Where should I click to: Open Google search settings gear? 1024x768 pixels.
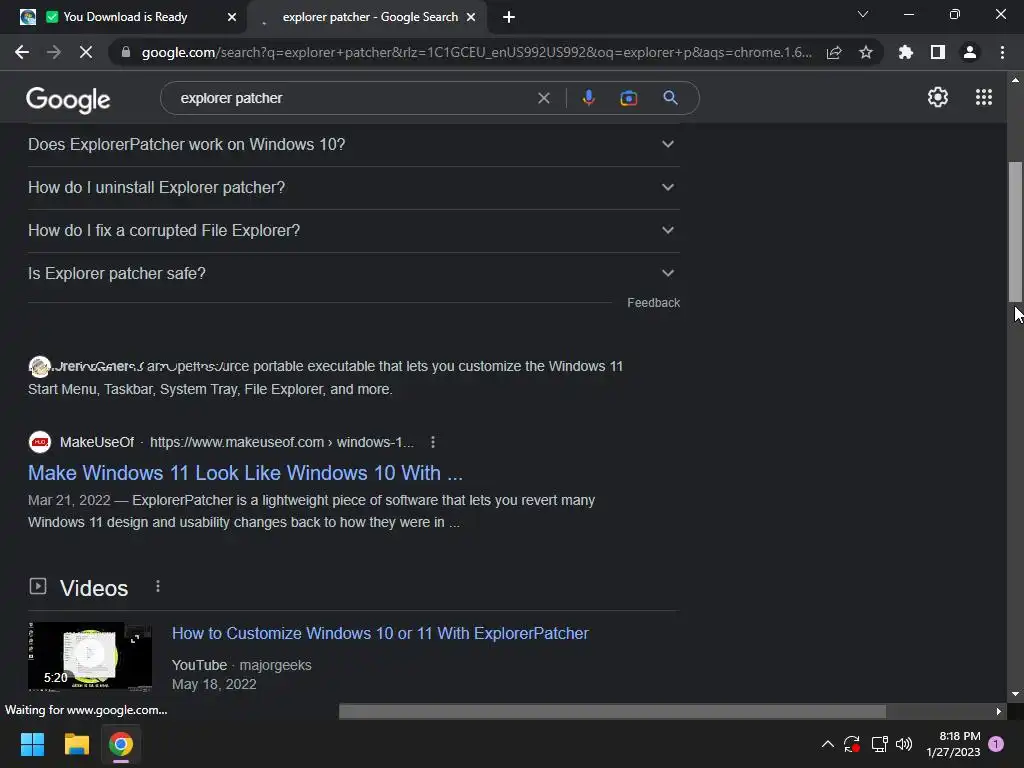938,97
